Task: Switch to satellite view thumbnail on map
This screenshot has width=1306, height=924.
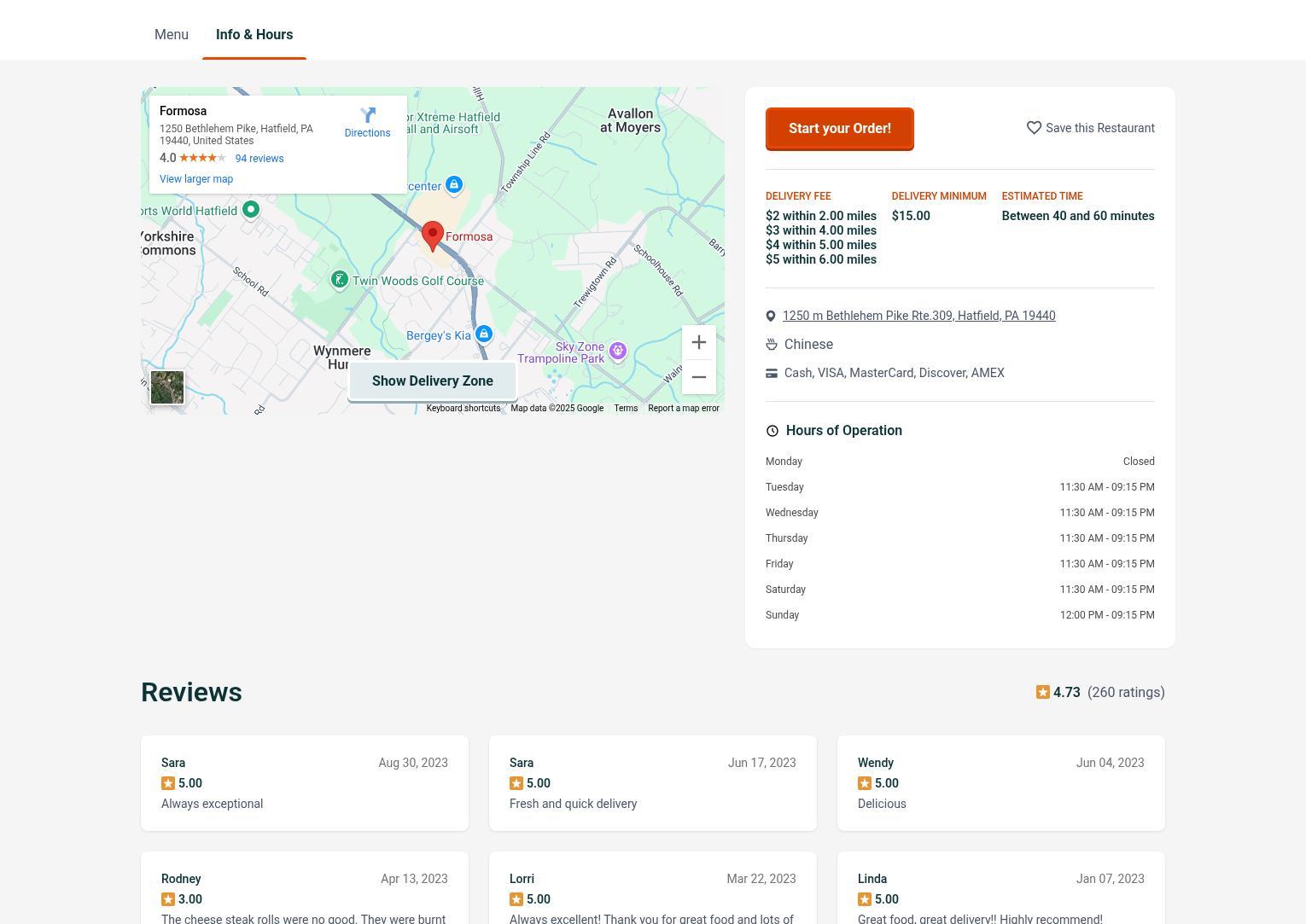Action: coord(167,387)
